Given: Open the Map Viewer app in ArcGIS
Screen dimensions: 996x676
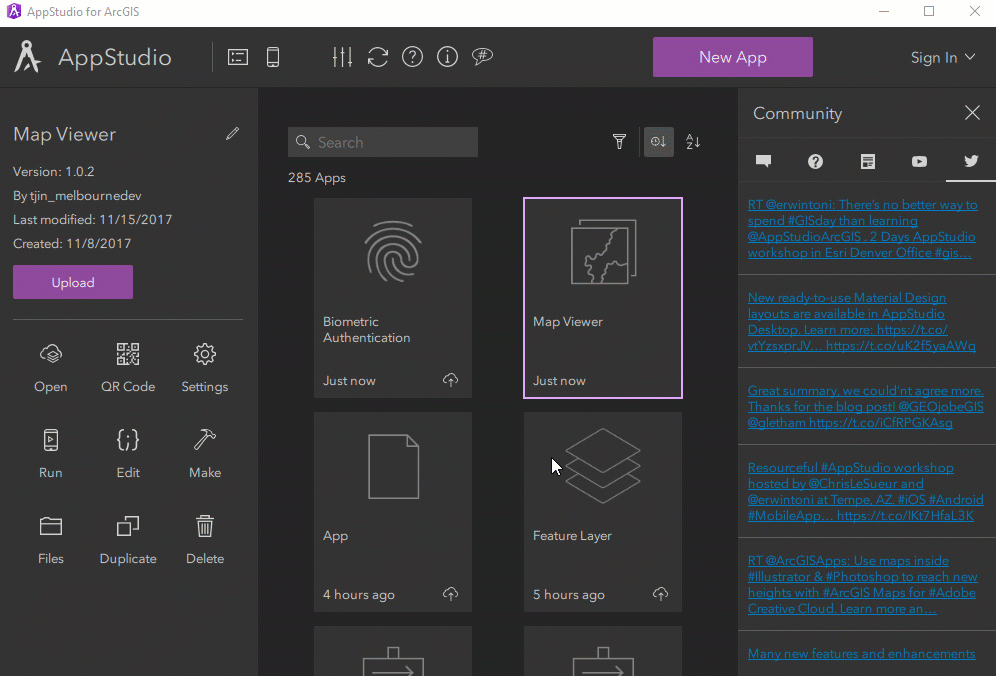Looking at the screenshot, I should point(51,368).
